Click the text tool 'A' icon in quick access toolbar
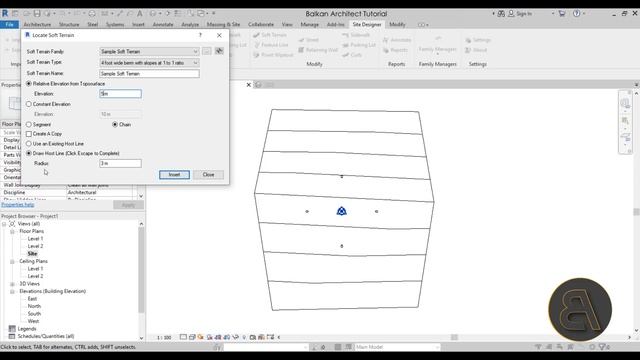 pos(140,13)
